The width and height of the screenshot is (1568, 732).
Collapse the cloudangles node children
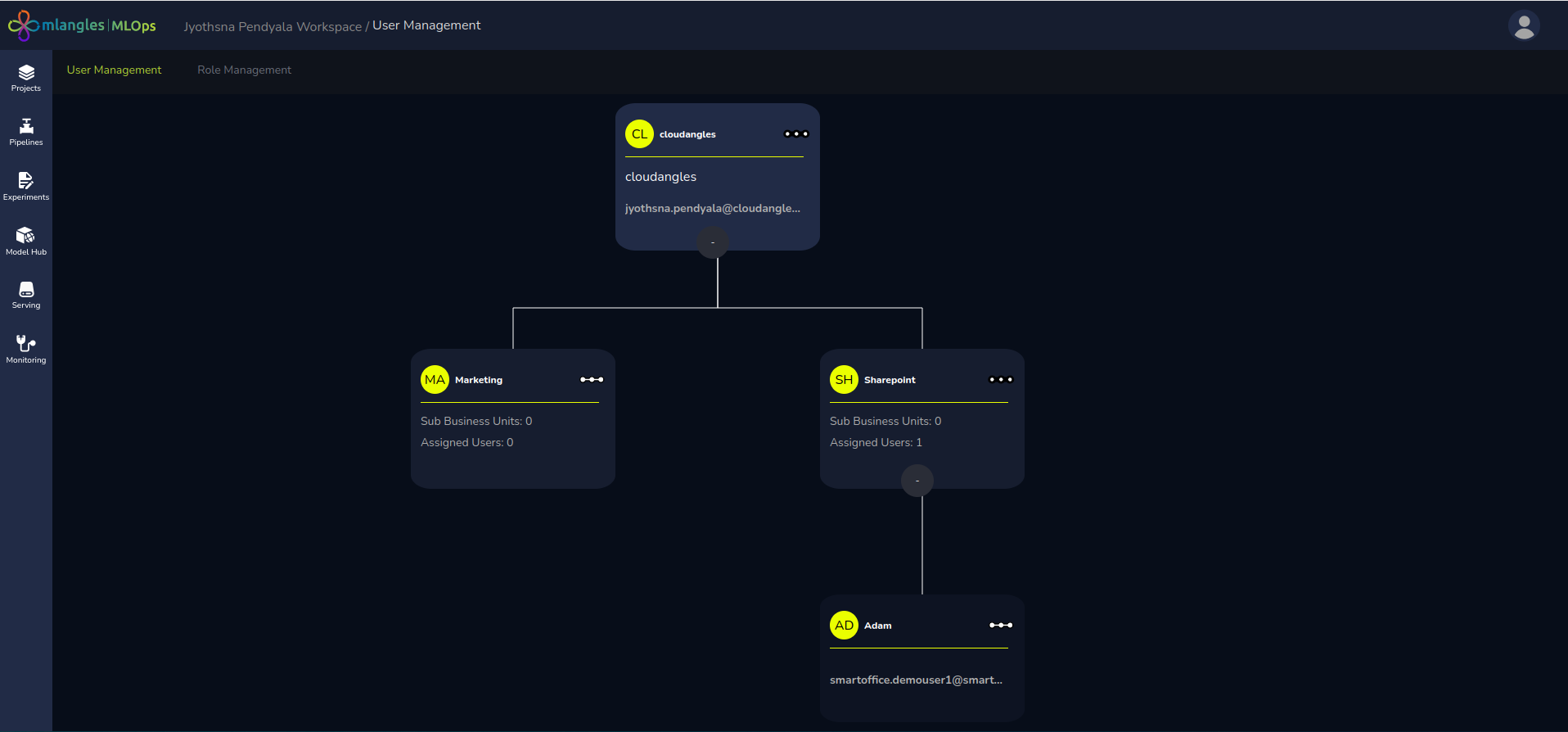713,242
